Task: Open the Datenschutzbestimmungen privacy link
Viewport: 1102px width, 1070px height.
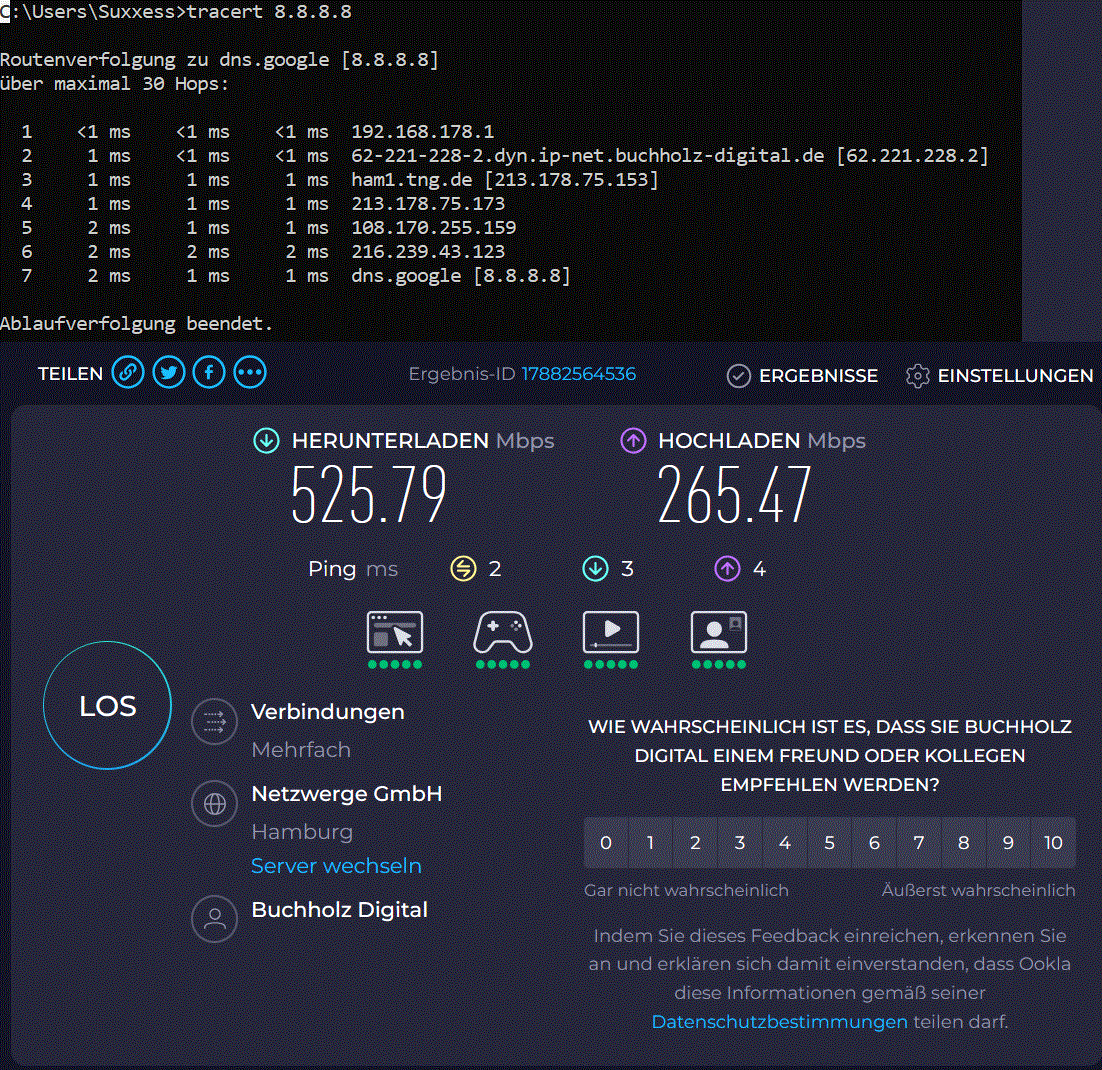Action: click(x=779, y=1021)
